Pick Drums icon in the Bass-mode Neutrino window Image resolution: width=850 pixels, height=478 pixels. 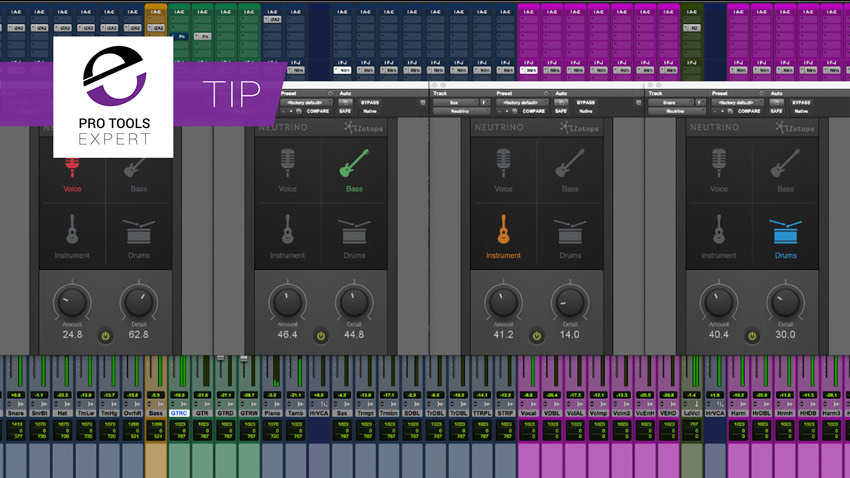(354, 231)
